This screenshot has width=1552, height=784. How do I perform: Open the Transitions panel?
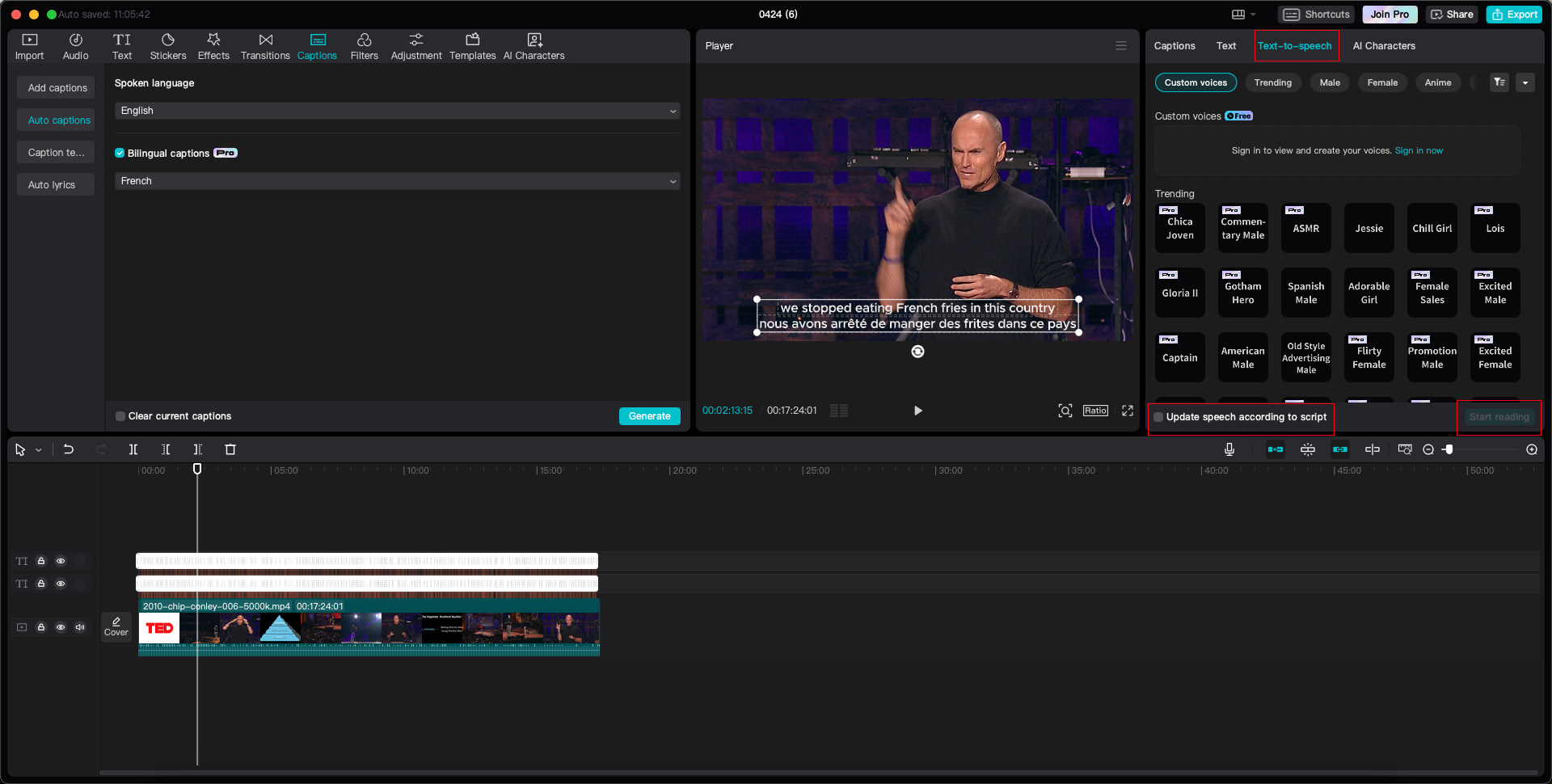click(265, 46)
